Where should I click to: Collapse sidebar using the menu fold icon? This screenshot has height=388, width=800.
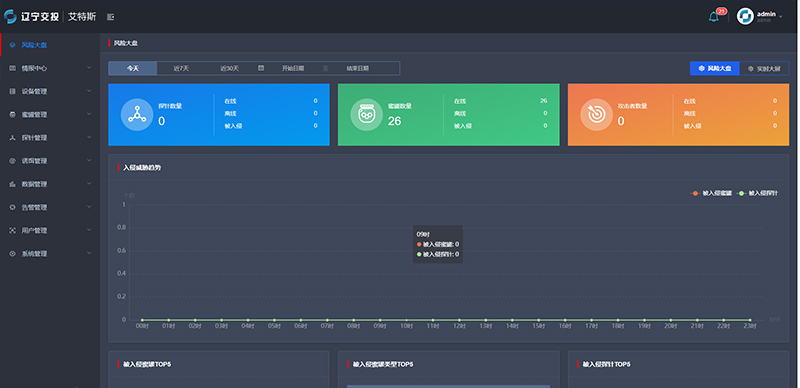[x=111, y=17]
